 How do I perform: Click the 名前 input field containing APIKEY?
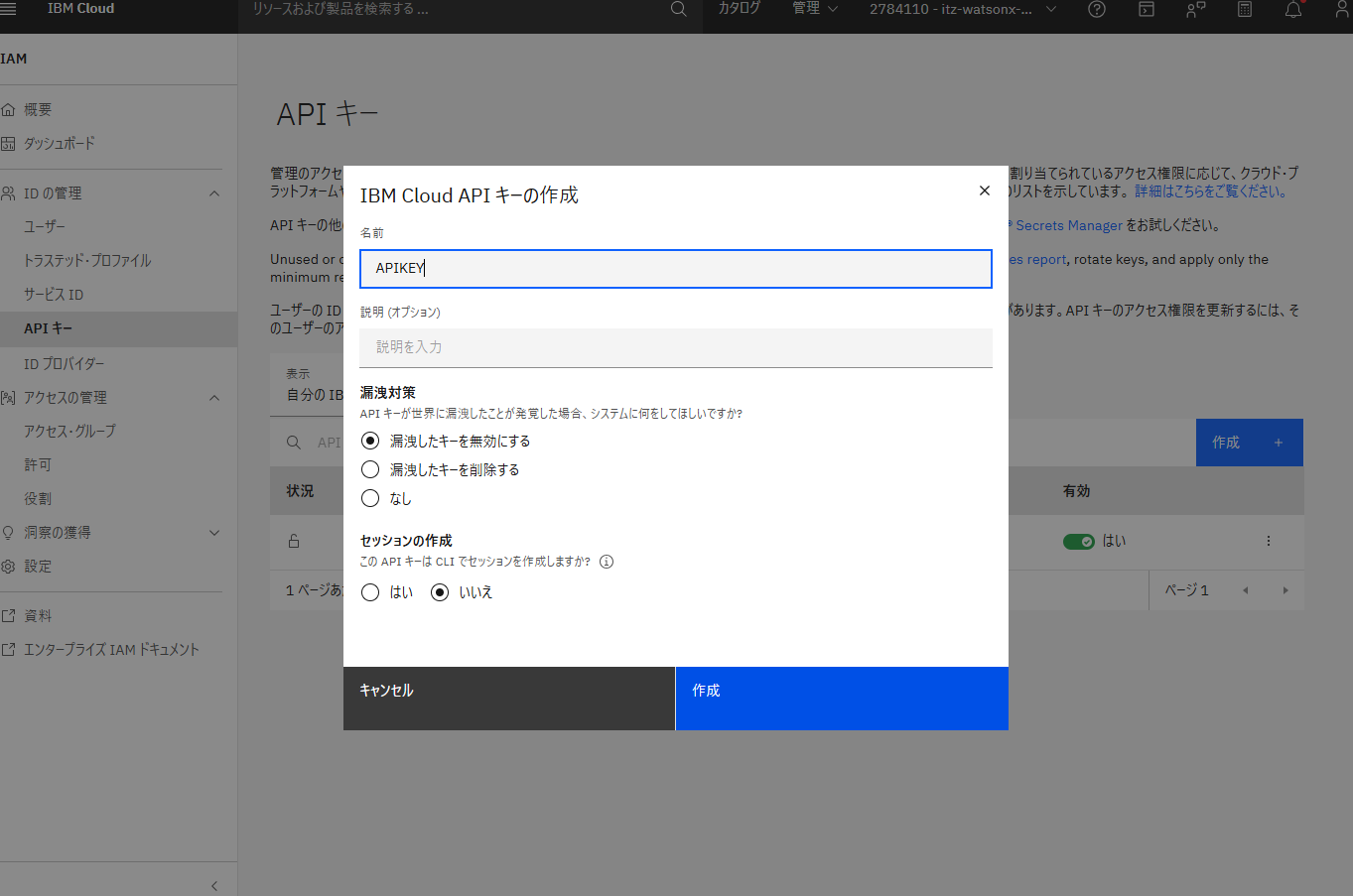pyautogui.click(x=676, y=269)
